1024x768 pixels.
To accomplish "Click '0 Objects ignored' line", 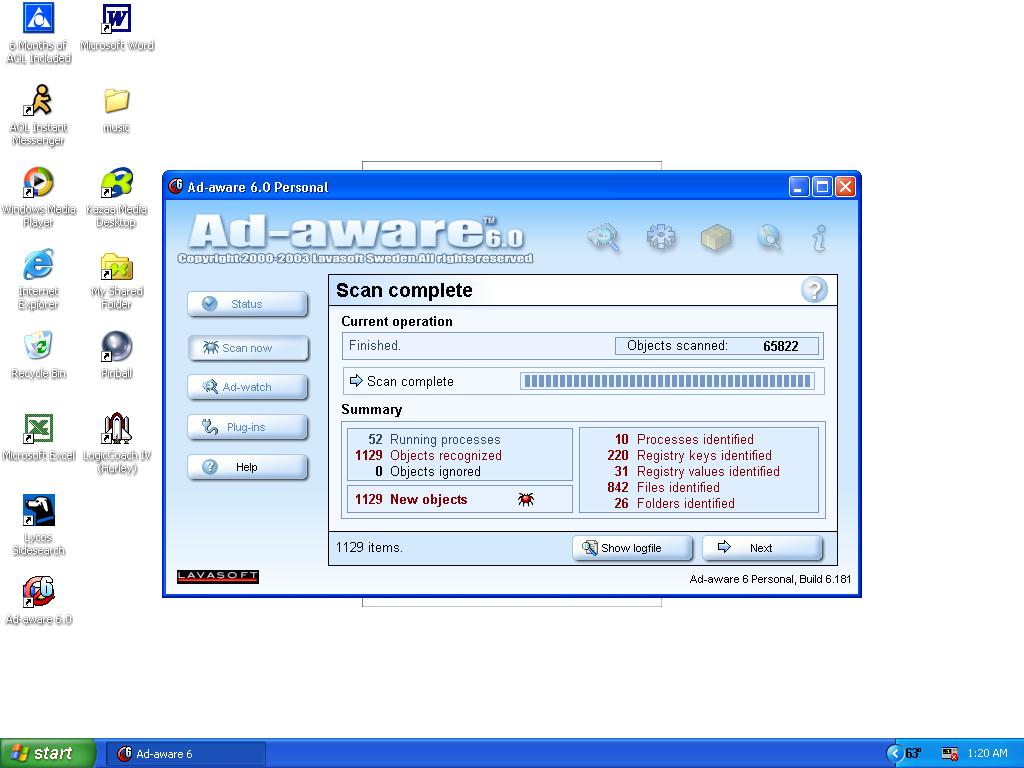I will [x=428, y=472].
